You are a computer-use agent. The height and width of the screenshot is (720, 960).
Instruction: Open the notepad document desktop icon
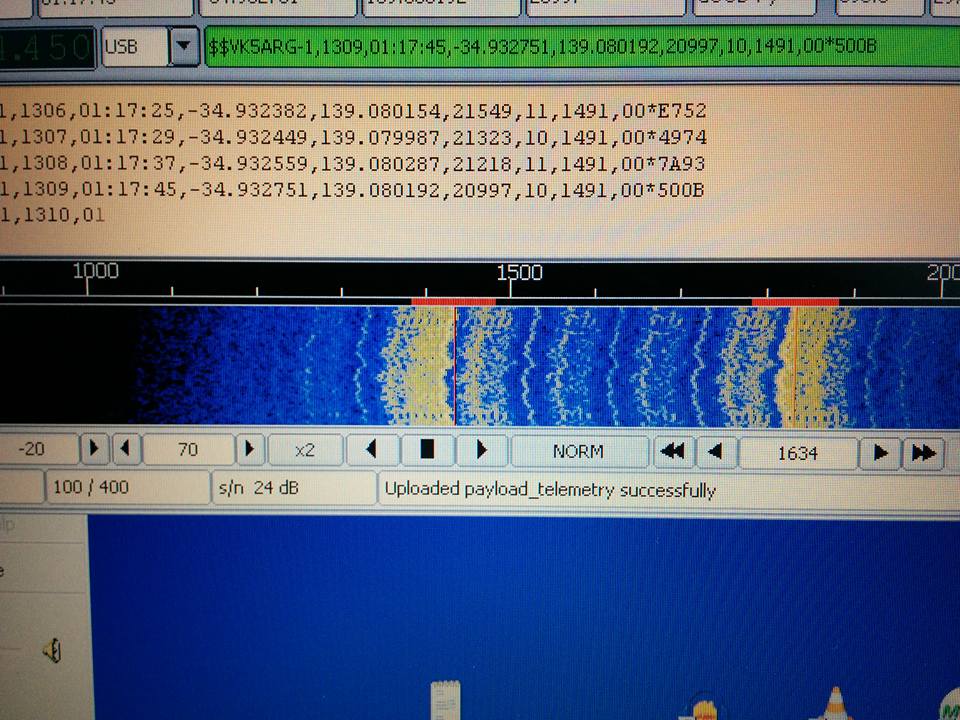[446, 700]
